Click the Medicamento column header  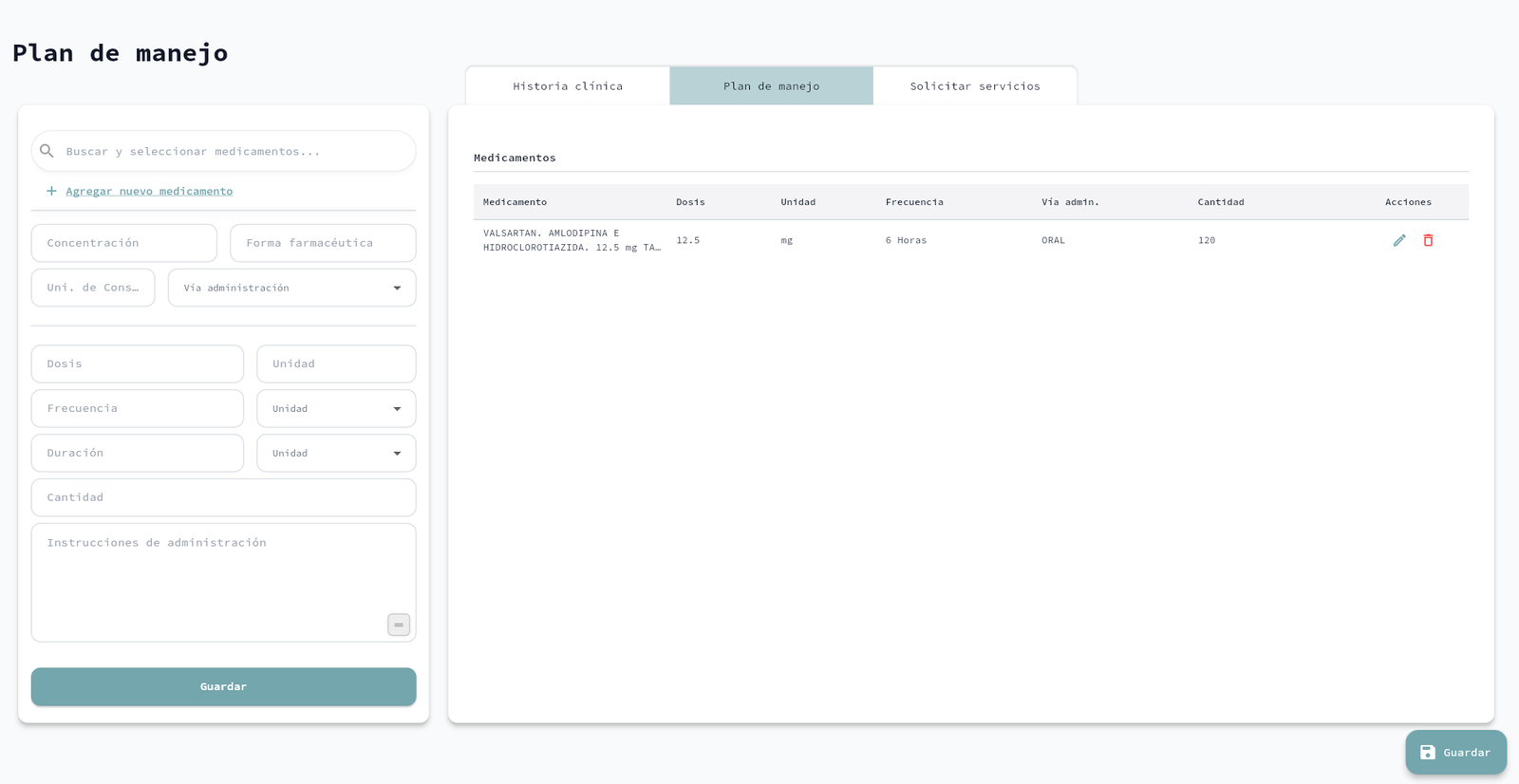[515, 202]
